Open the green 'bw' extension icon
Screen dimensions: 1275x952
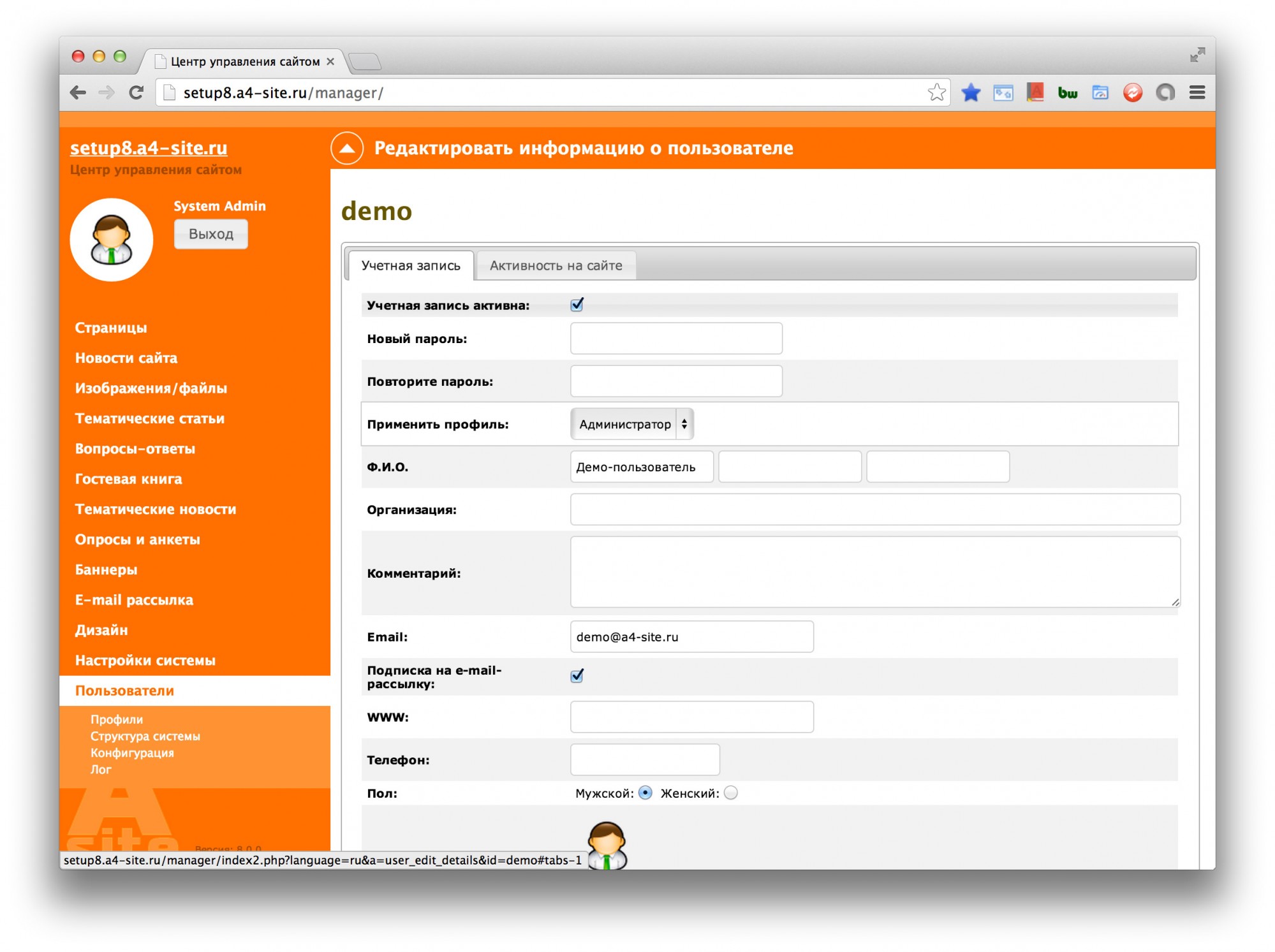[1067, 93]
